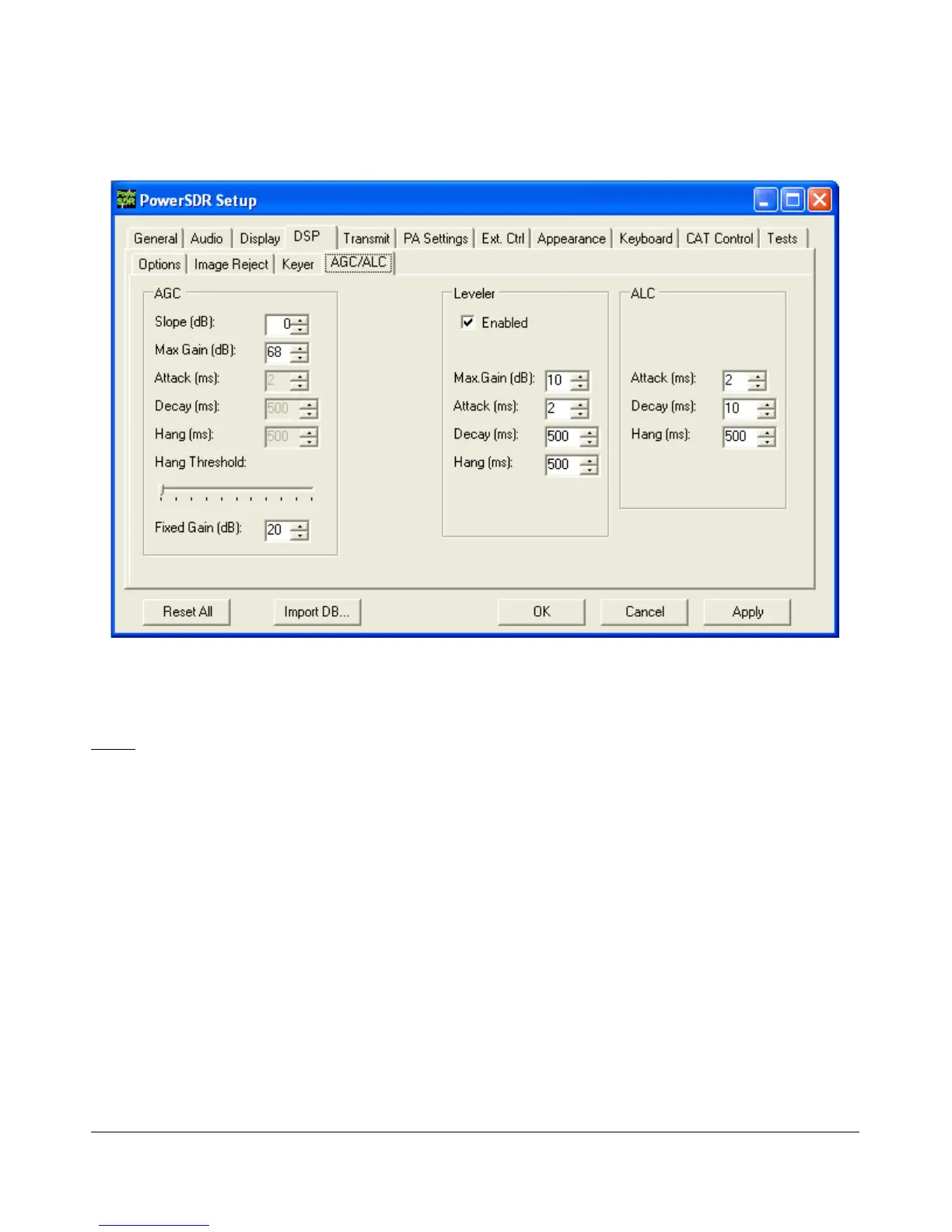Image resolution: width=952 pixels, height=1232 pixels.
Task: Maximize the PowerSDR Setup window
Action: pyautogui.click(x=793, y=201)
